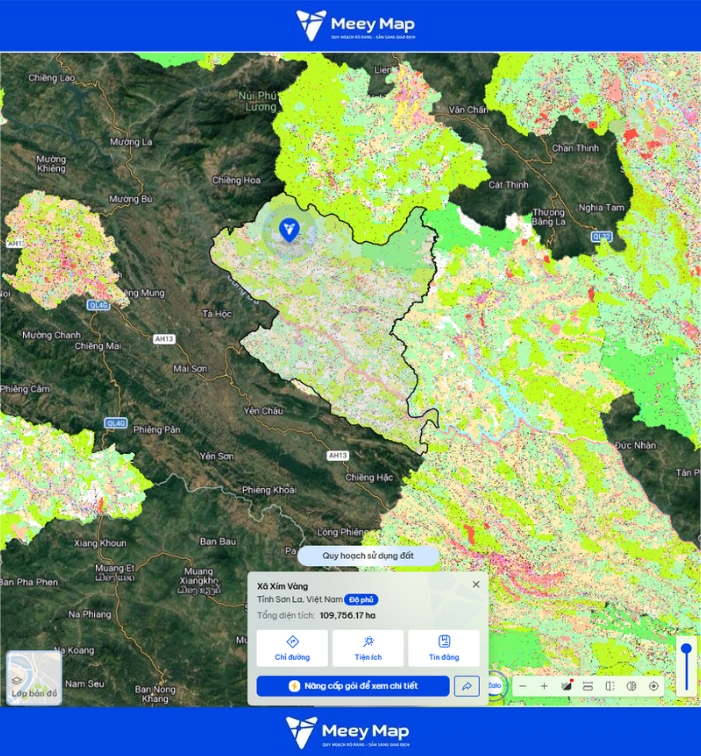Open the measure tool with red dot
701x756 pixels.
566,686
